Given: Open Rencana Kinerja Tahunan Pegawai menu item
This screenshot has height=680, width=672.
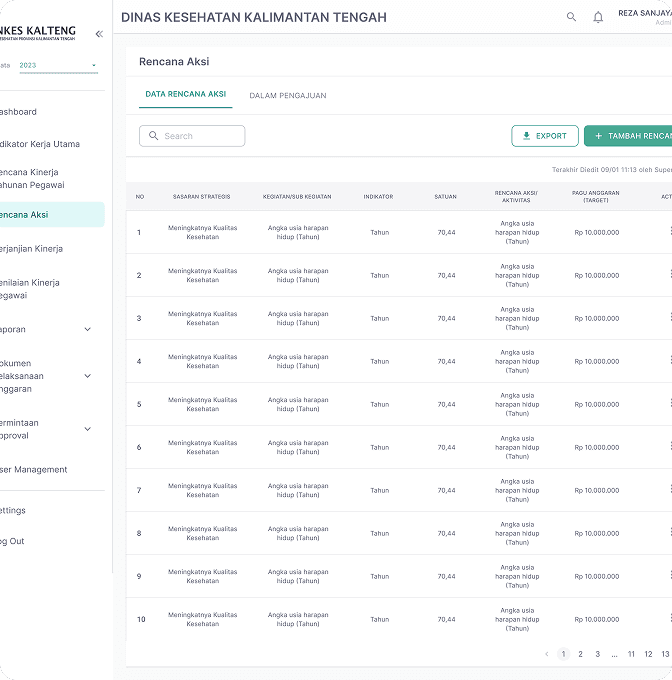Looking at the screenshot, I should [x=32, y=179].
